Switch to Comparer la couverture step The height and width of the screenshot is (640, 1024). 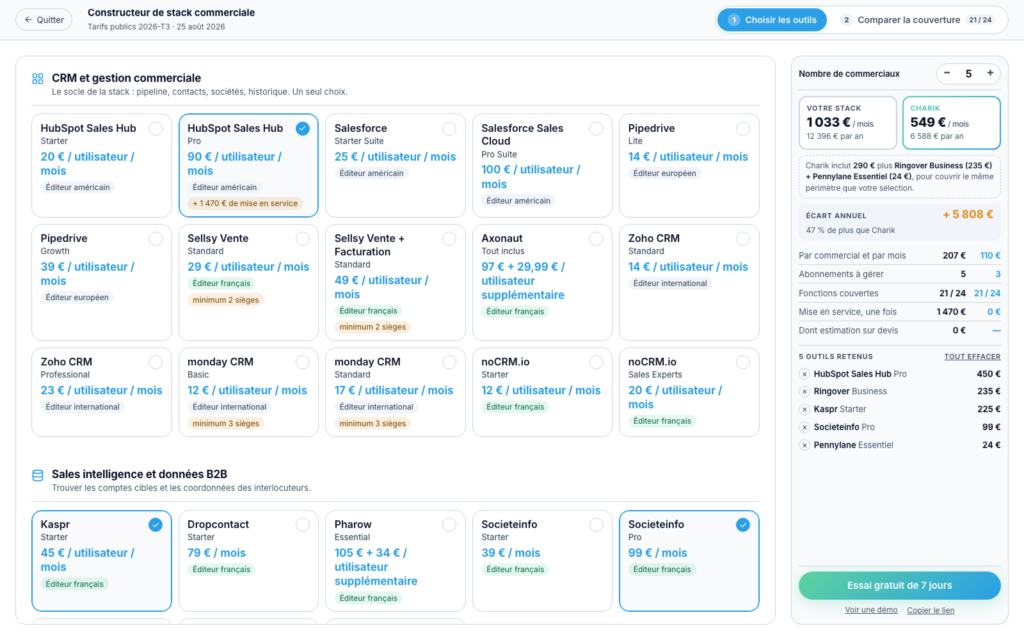point(917,20)
